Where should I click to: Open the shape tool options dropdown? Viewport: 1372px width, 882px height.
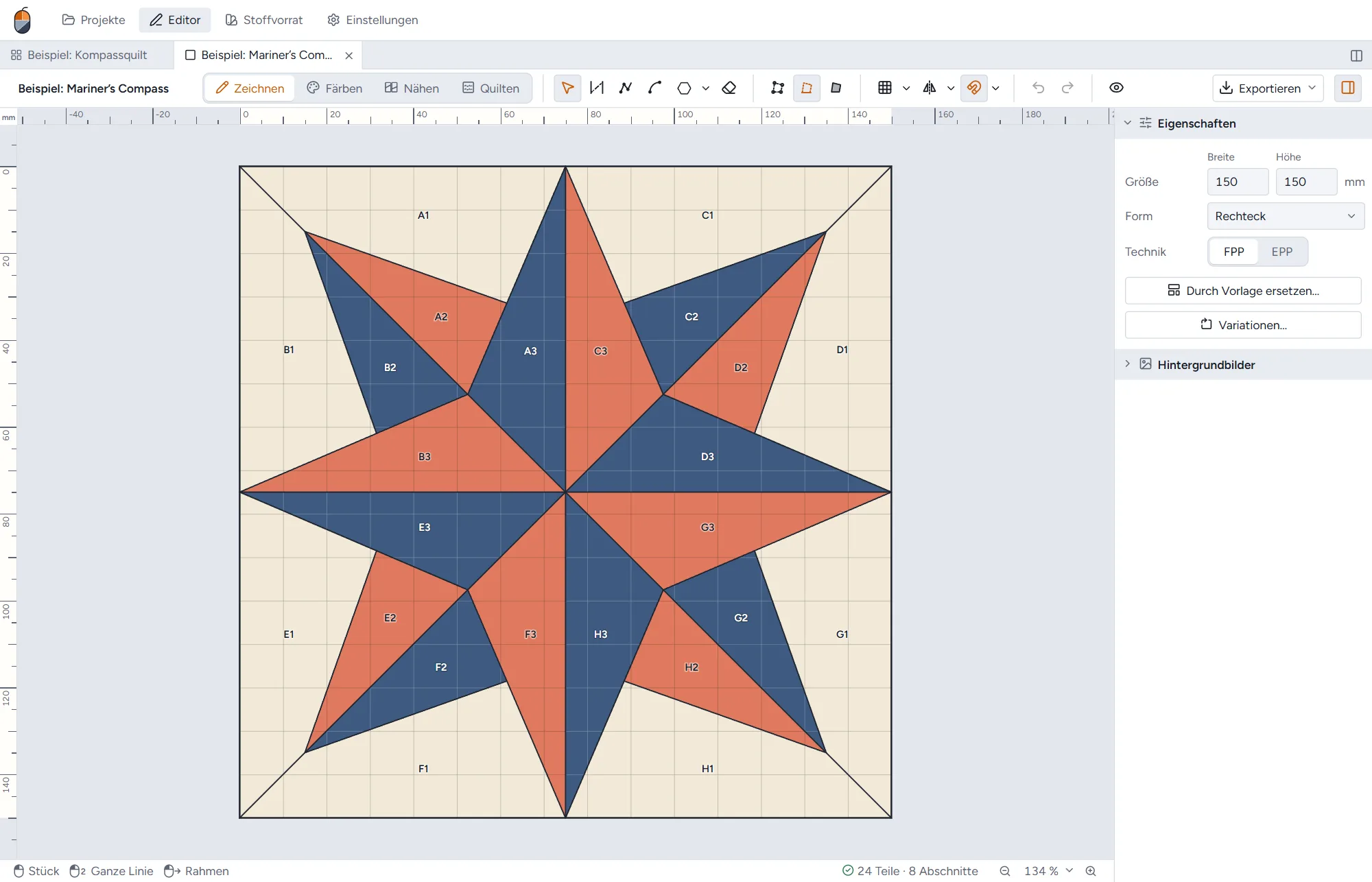click(x=705, y=88)
